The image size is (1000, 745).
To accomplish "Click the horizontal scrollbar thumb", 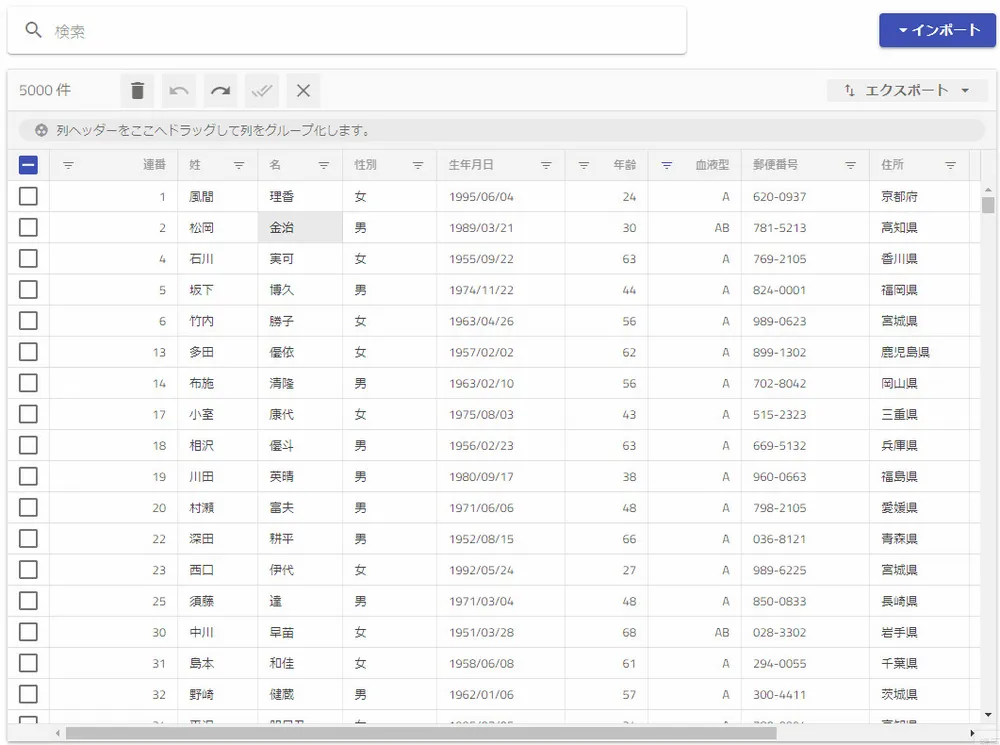I will [x=420, y=733].
